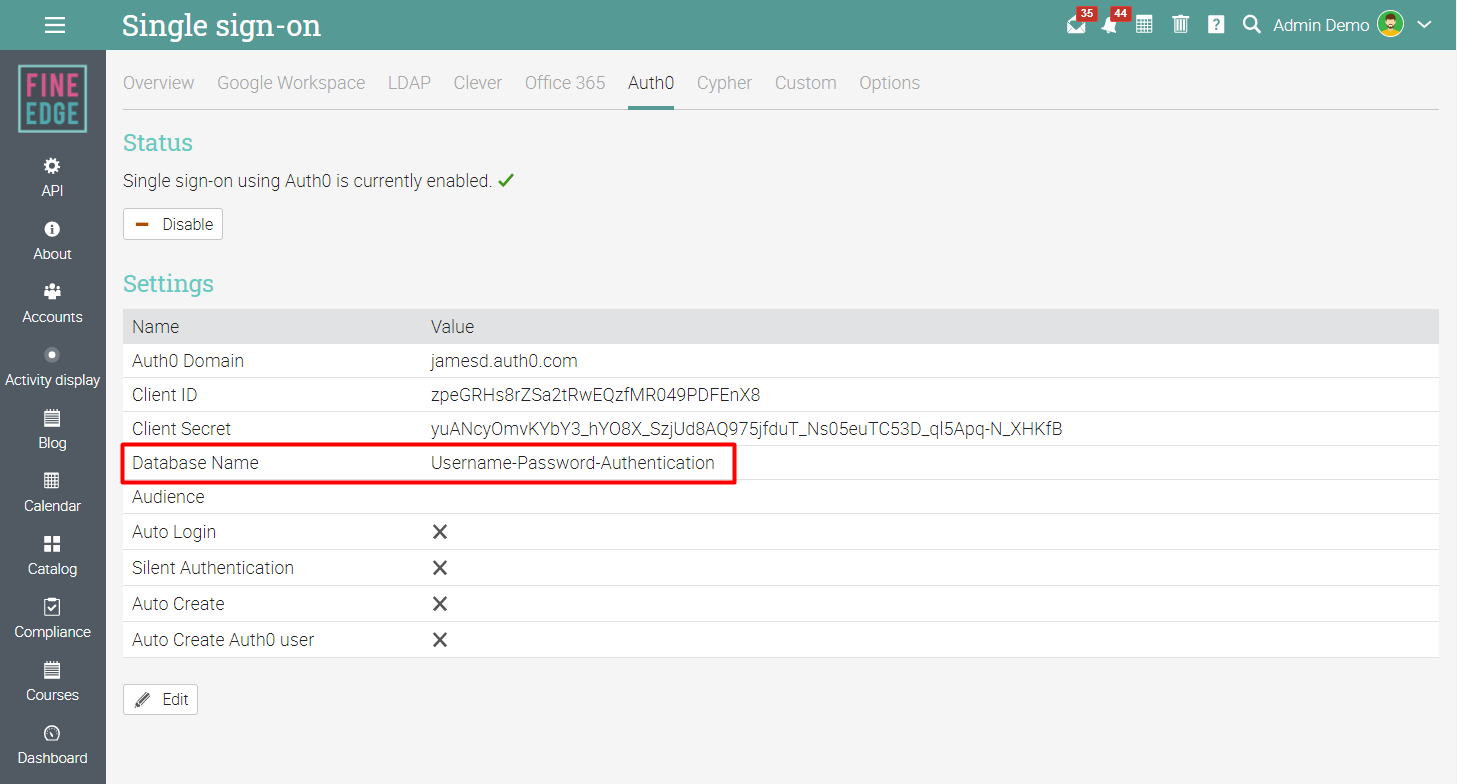The height and width of the screenshot is (784, 1457).
Task: Expand the Admin Demo account dropdown arrow
Action: [x=1425, y=25]
